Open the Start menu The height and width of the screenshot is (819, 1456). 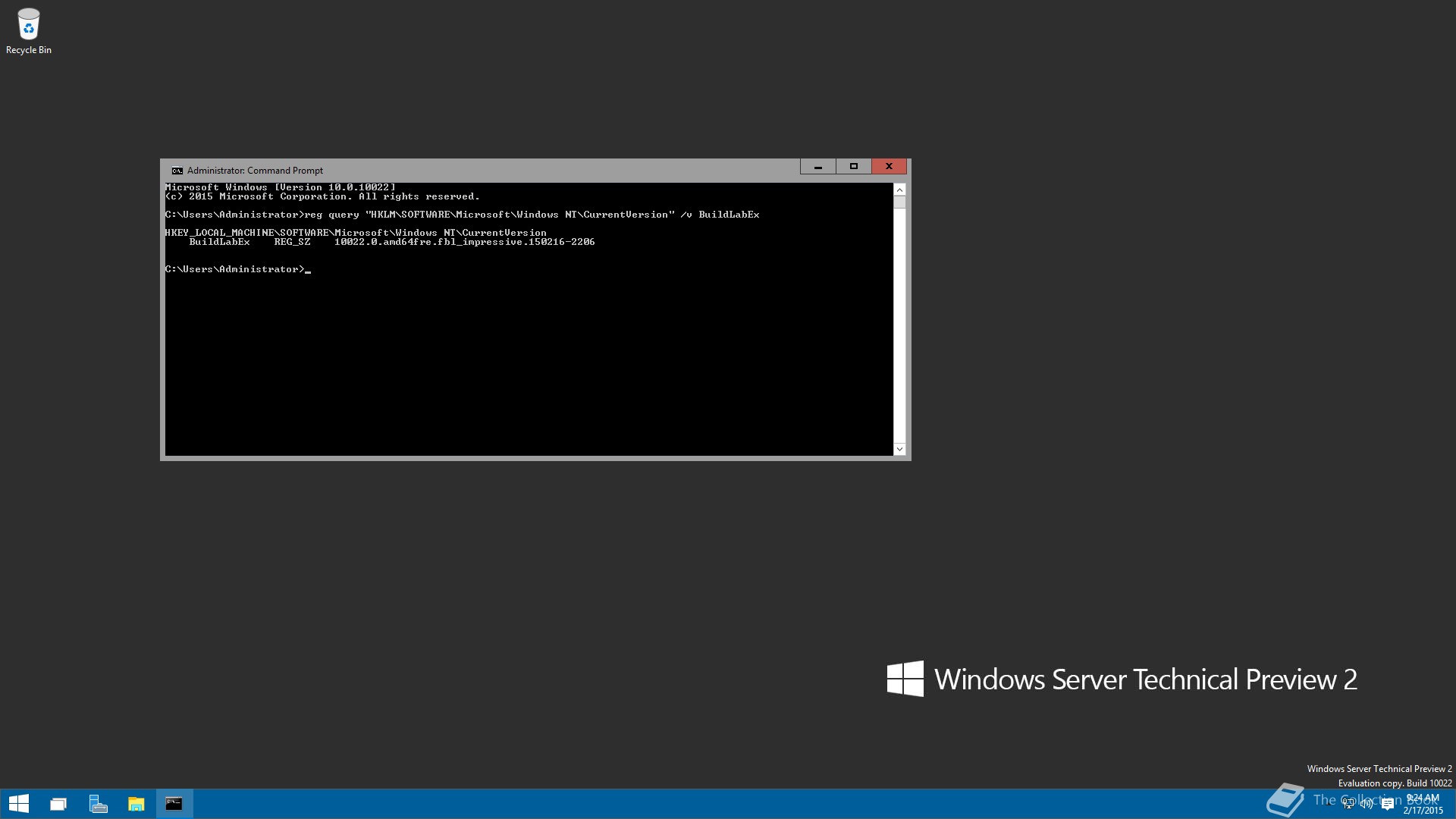pos(18,804)
